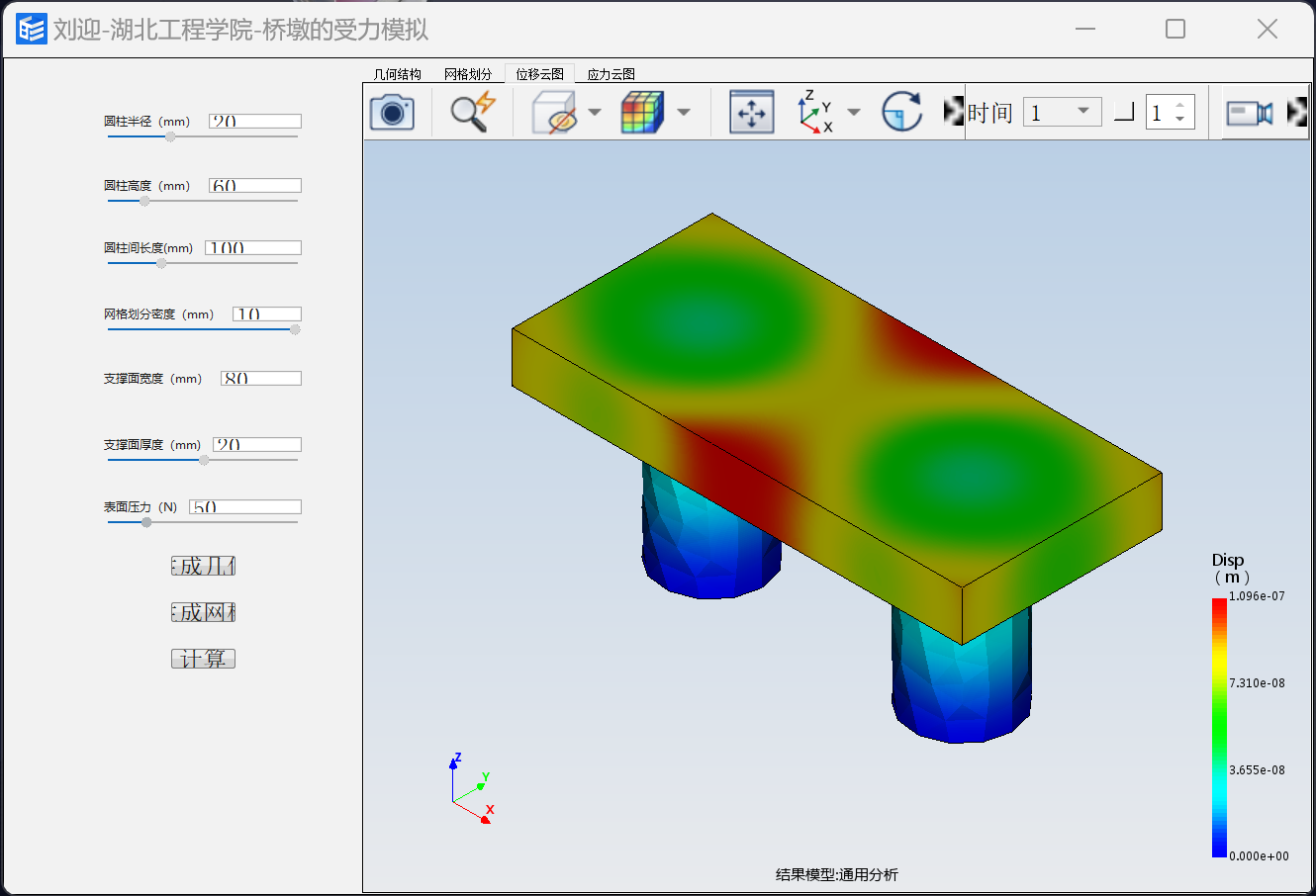This screenshot has height=896, width=1316.
Task: Click the overflow arrow before 时间
Action: click(954, 112)
